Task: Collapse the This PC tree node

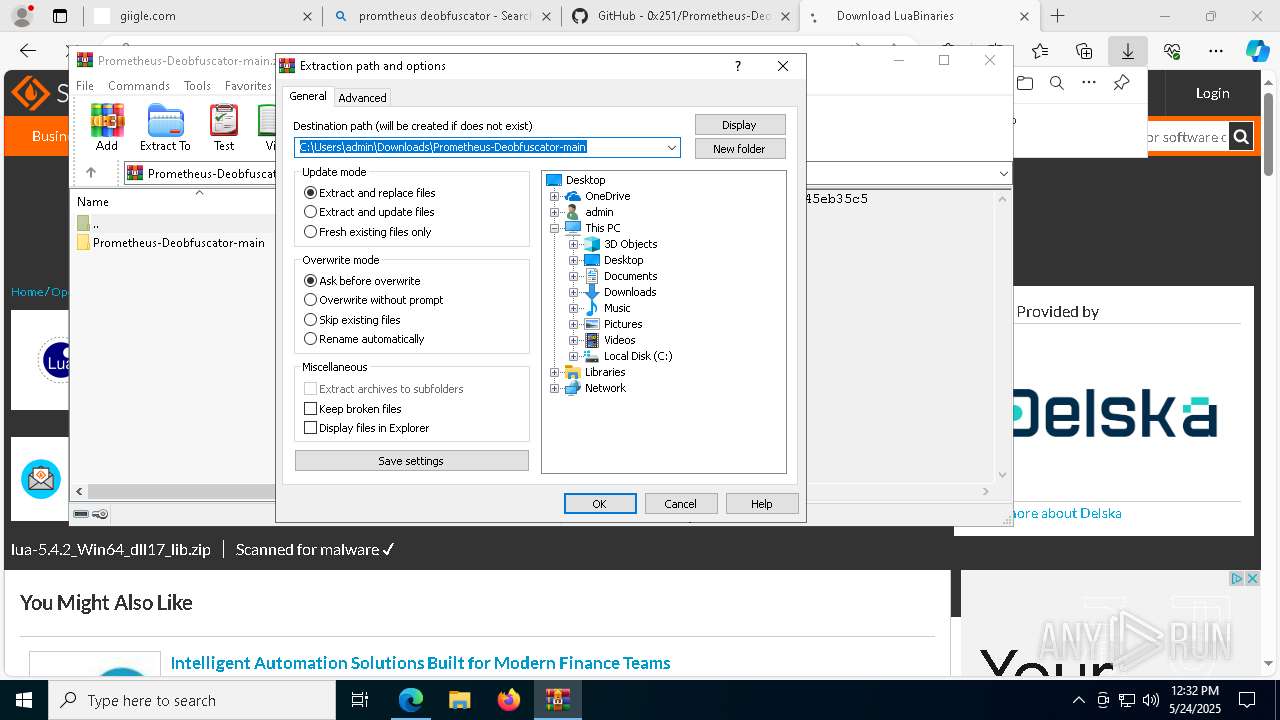Action: (555, 228)
